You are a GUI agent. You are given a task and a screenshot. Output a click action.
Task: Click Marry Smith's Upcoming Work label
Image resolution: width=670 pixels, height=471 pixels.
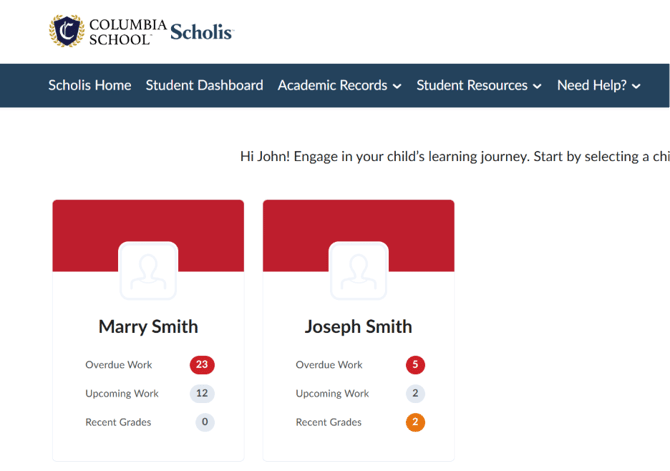click(x=122, y=394)
